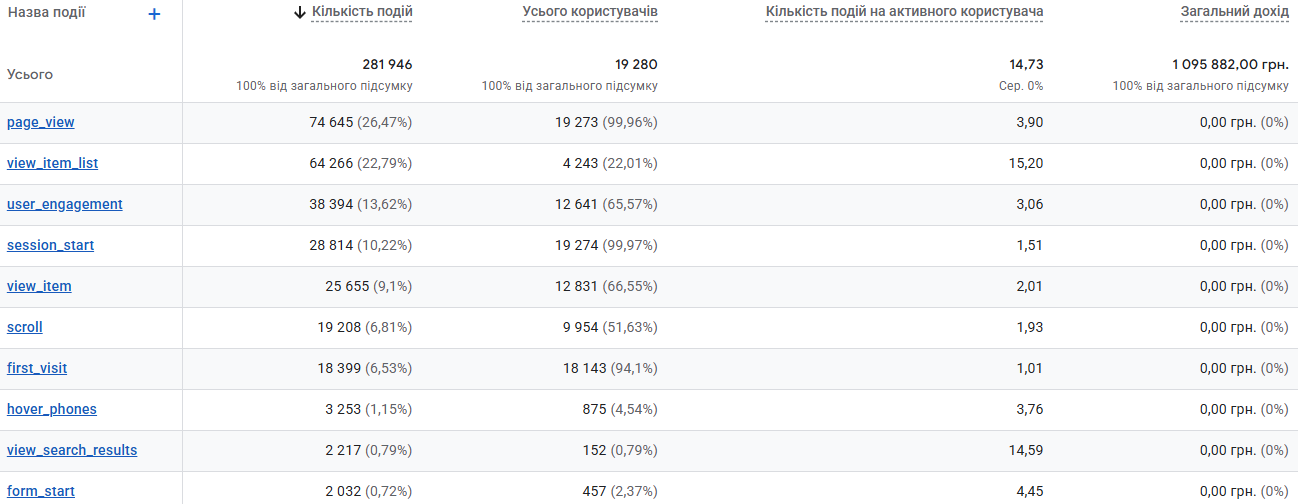Open the first_visit event link
This screenshot has height=504, width=1298.
(37, 368)
